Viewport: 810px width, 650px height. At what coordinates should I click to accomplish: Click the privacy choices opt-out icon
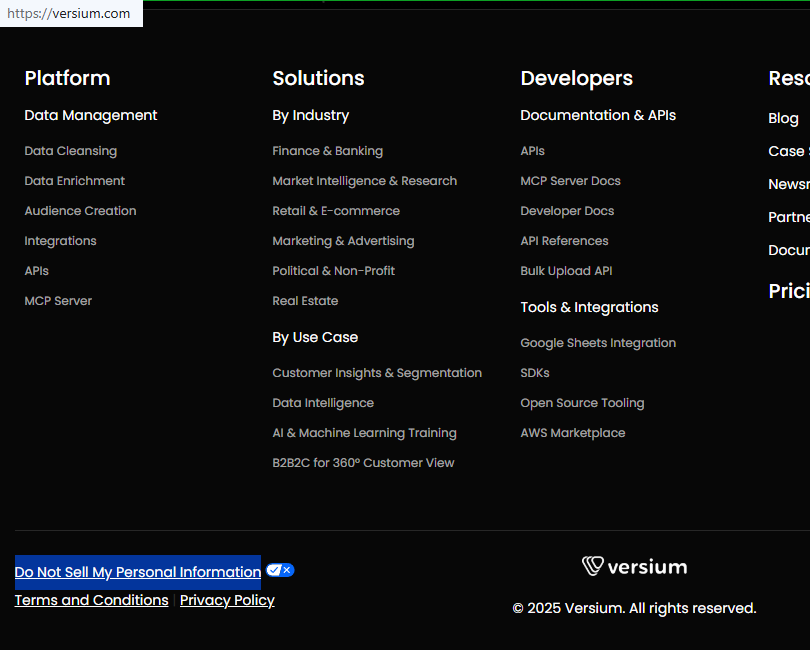(x=280, y=570)
